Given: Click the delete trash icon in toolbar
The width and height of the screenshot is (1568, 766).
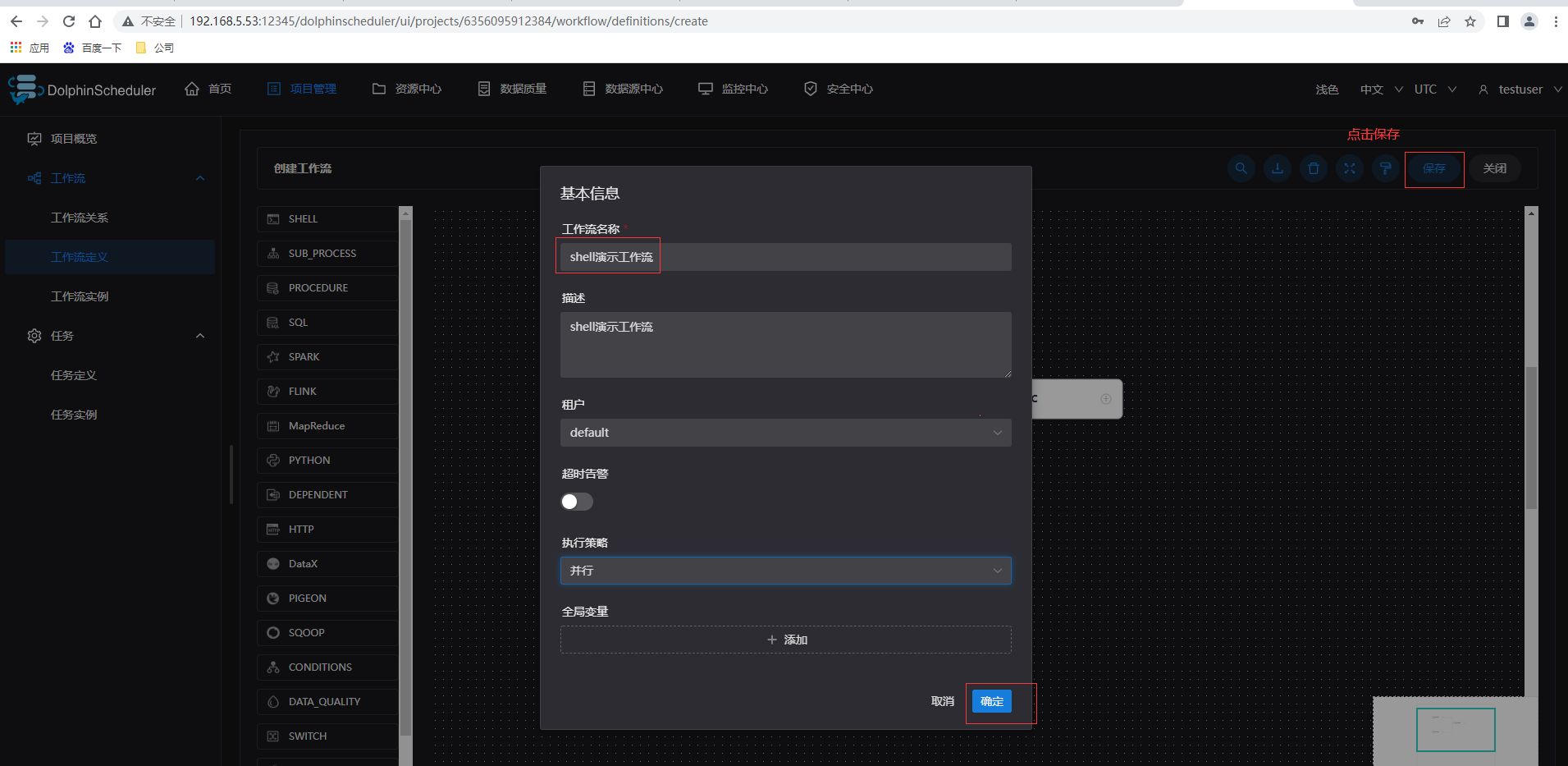Looking at the screenshot, I should (x=1314, y=168).
